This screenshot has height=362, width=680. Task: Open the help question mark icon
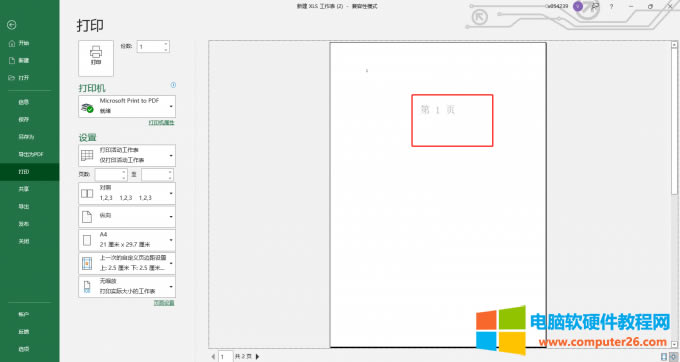coord(611,7)
